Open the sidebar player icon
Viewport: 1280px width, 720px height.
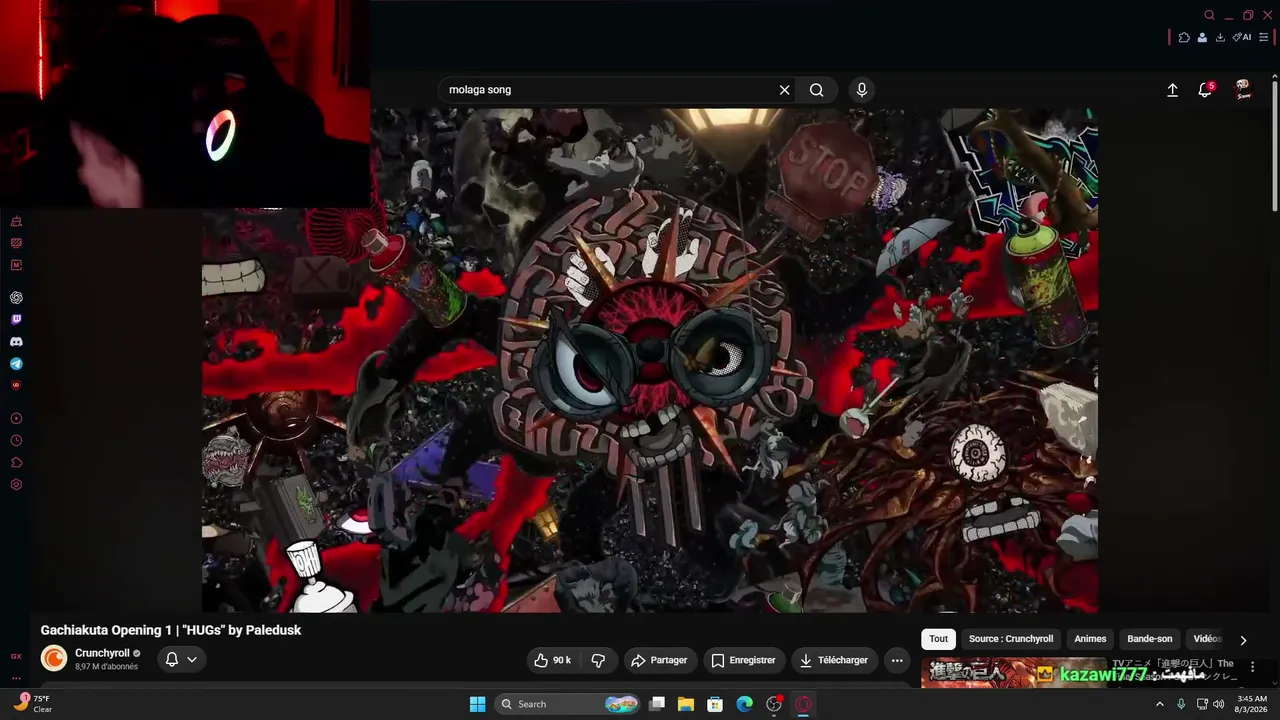(x=16, y=419)
